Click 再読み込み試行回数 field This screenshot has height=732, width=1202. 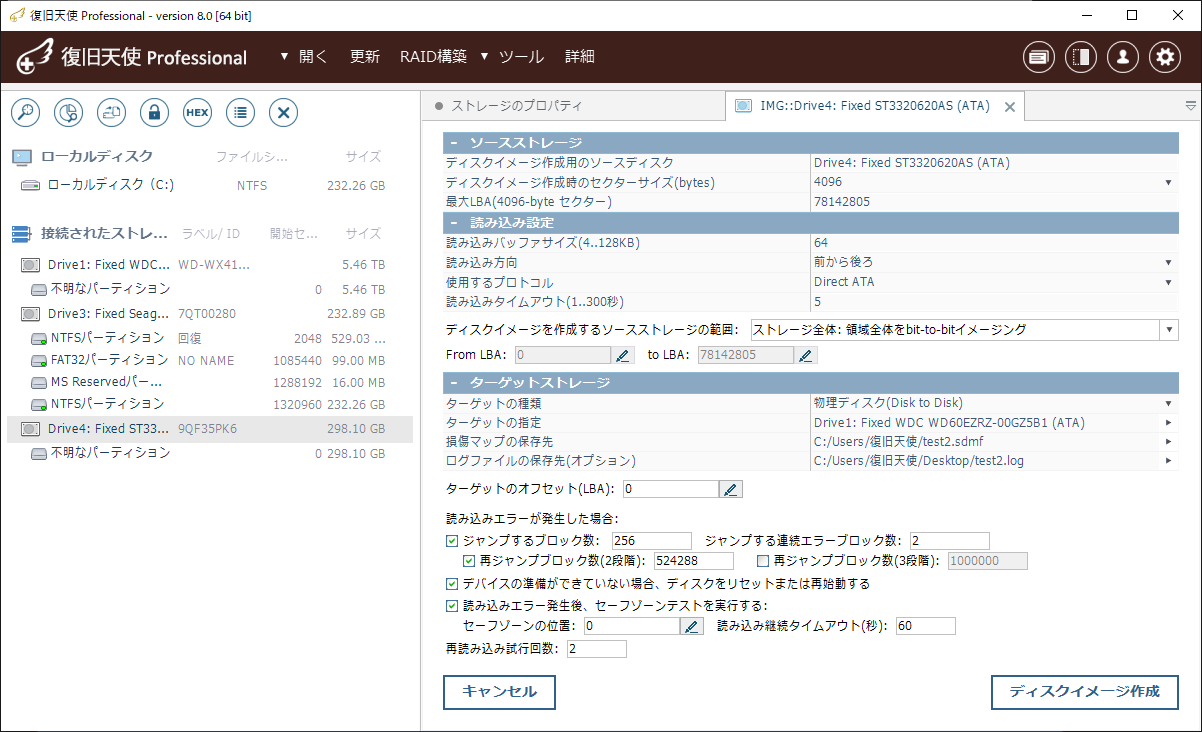pos(596,649)
